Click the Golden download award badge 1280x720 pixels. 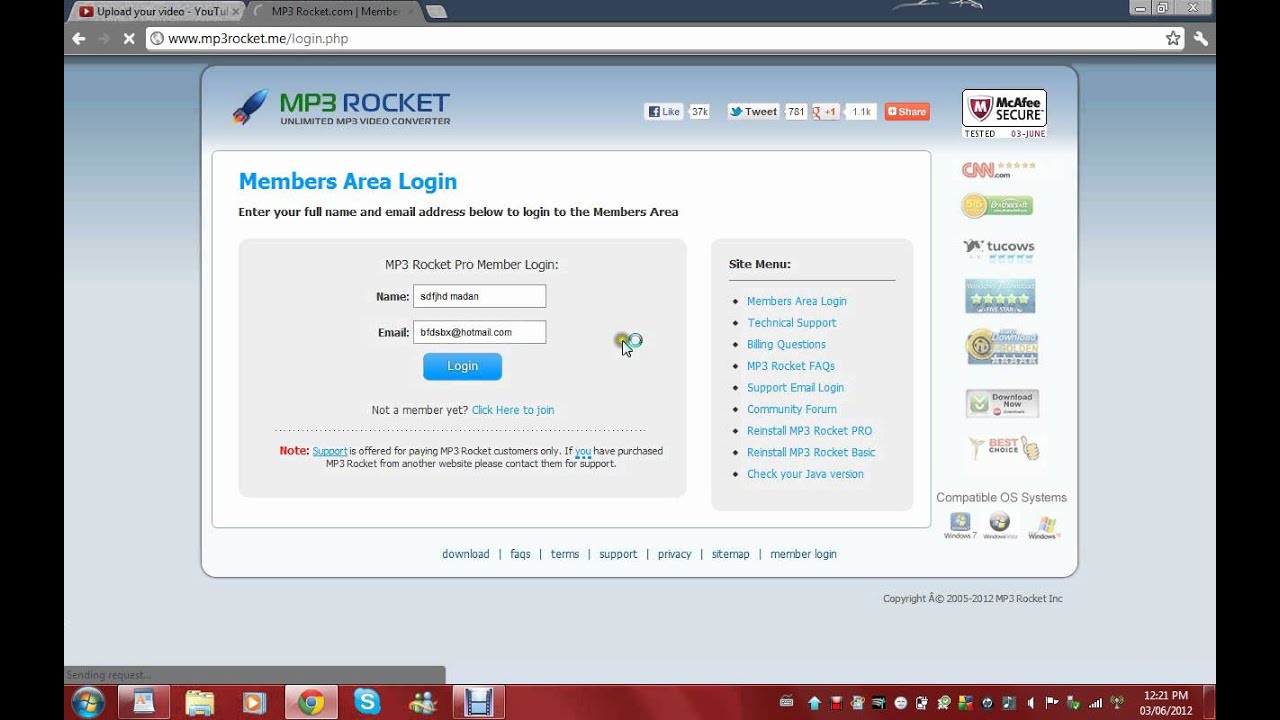[x=1002, y=347]
